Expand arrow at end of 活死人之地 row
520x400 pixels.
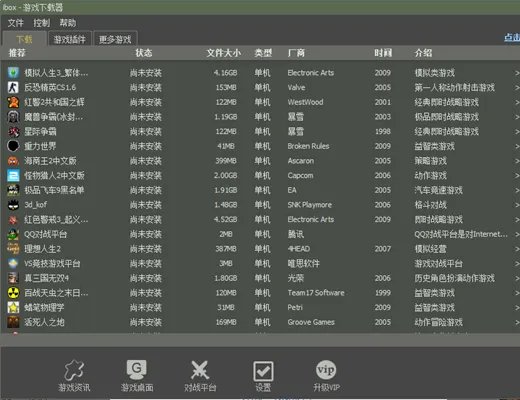(x=517, y=322)
